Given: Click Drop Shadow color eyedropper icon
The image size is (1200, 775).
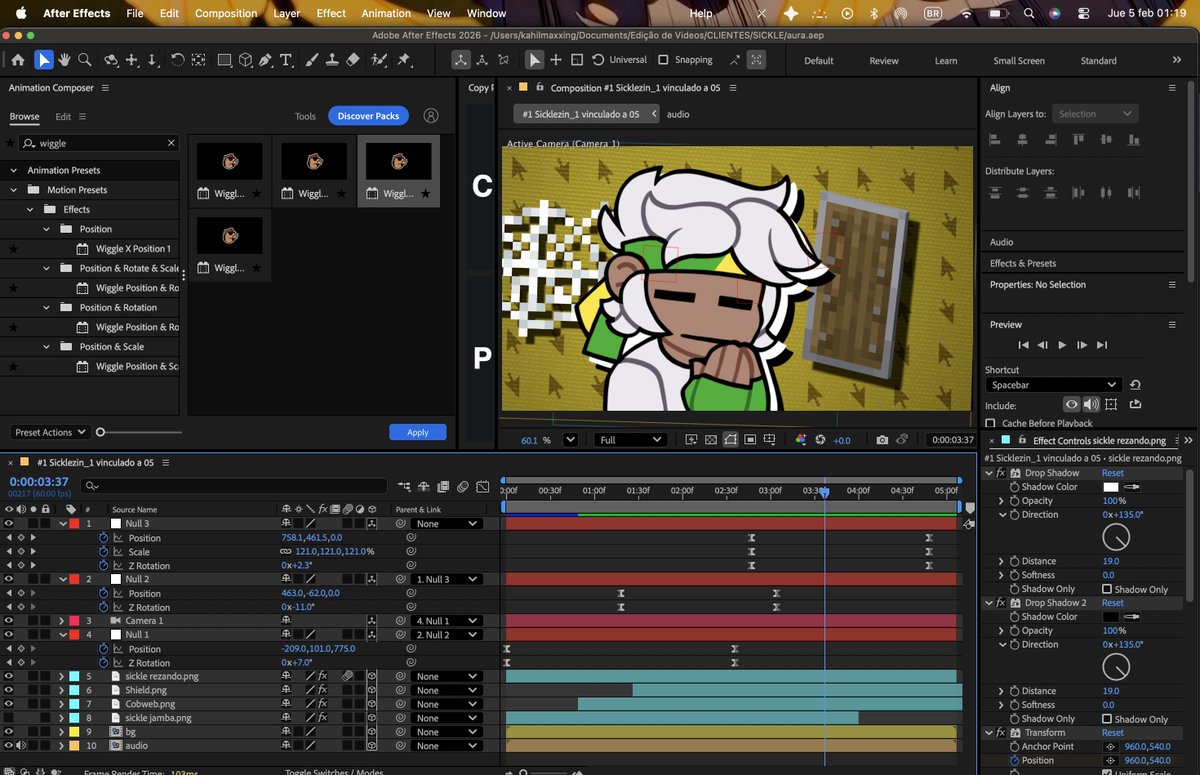Looking at the screenshot, I should click(1132, 487).
